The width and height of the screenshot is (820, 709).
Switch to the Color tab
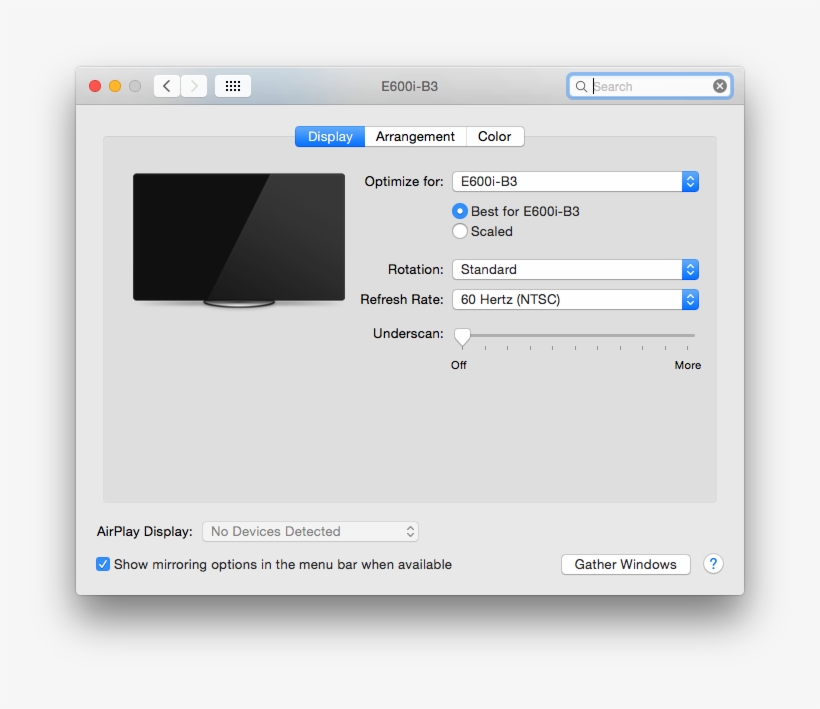click(x=495, y=136)
